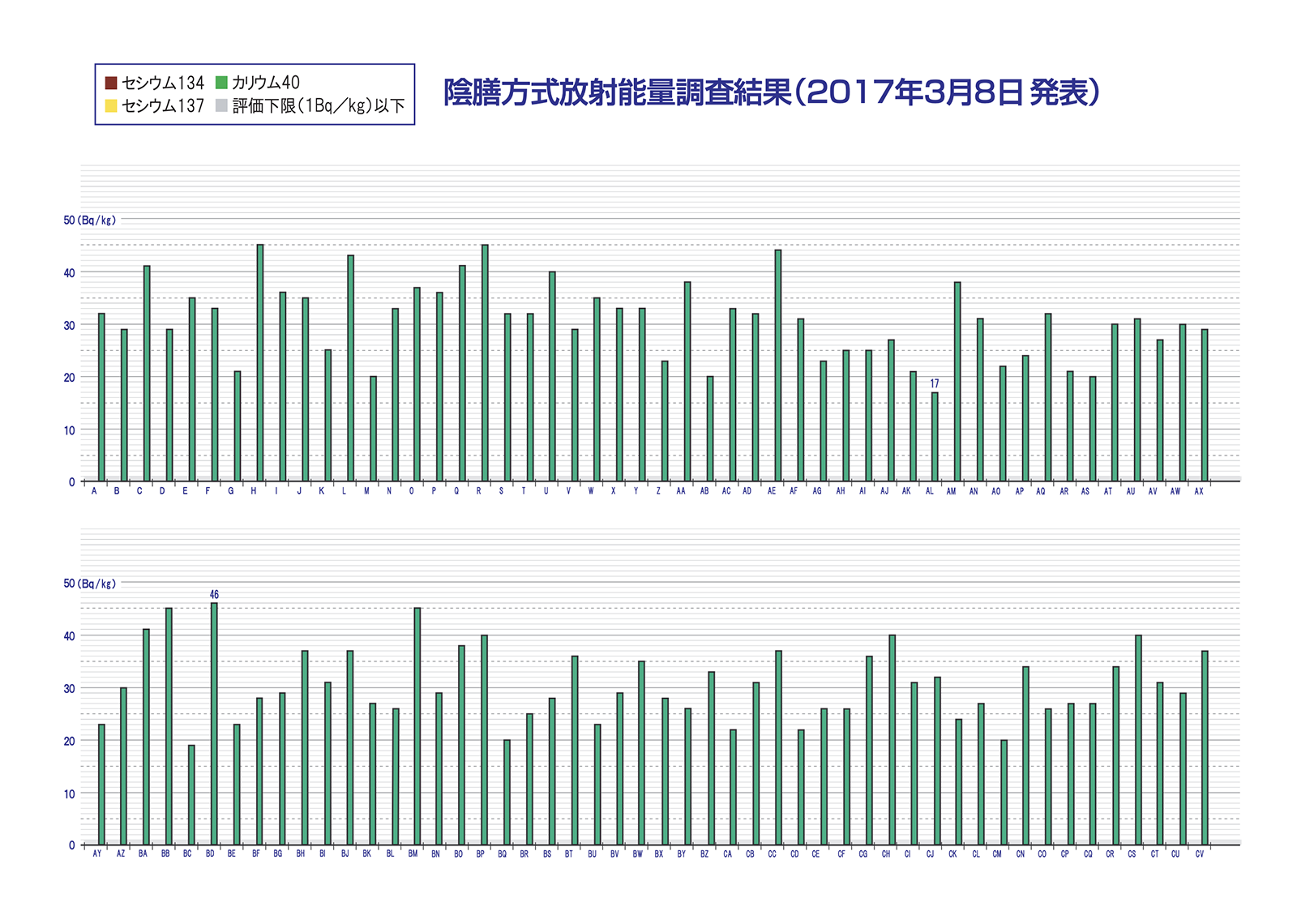Click the axis category label AA
Screen dimensions: 1297x924
[681, 491]
